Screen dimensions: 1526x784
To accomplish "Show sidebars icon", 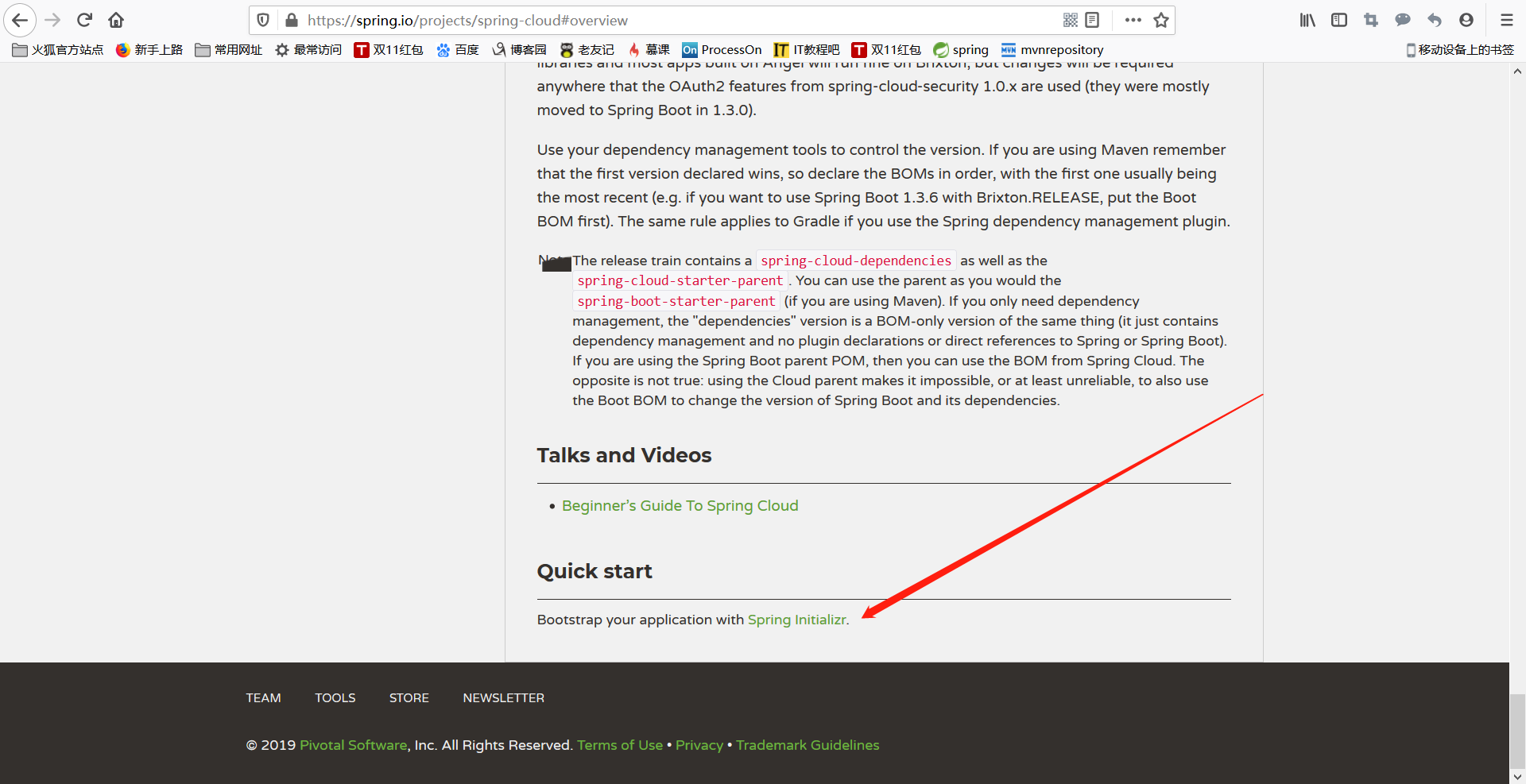I will pyautogui.click(x=1339, y=20).
